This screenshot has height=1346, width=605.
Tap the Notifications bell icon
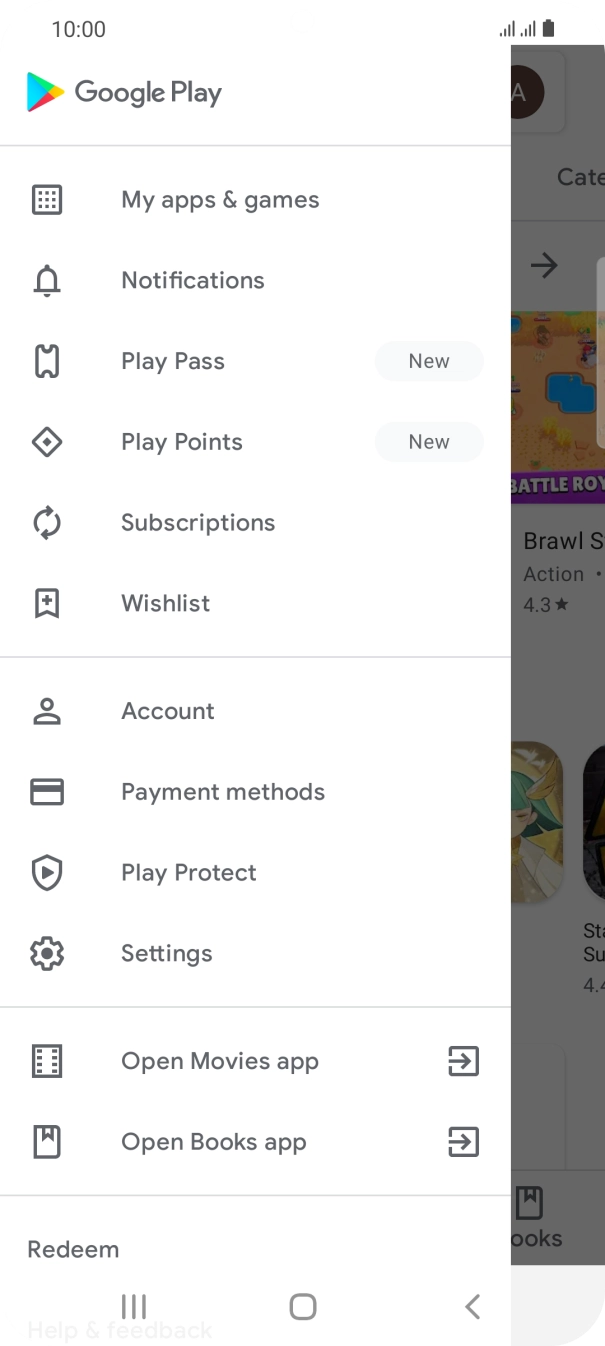click(x=47, y=281)
